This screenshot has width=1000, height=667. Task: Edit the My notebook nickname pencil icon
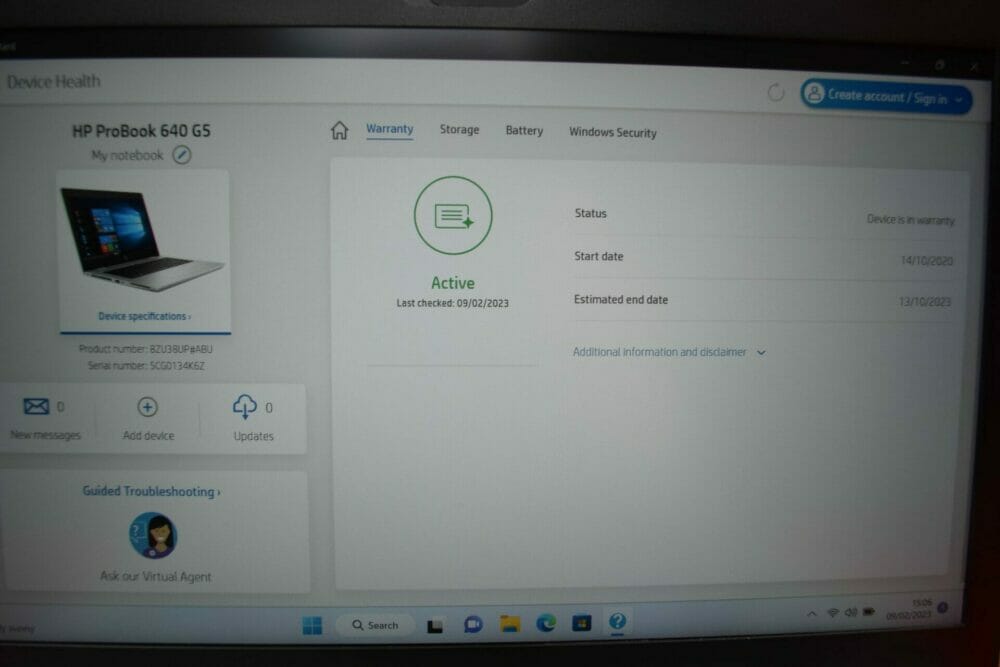[x=182, y=155]
